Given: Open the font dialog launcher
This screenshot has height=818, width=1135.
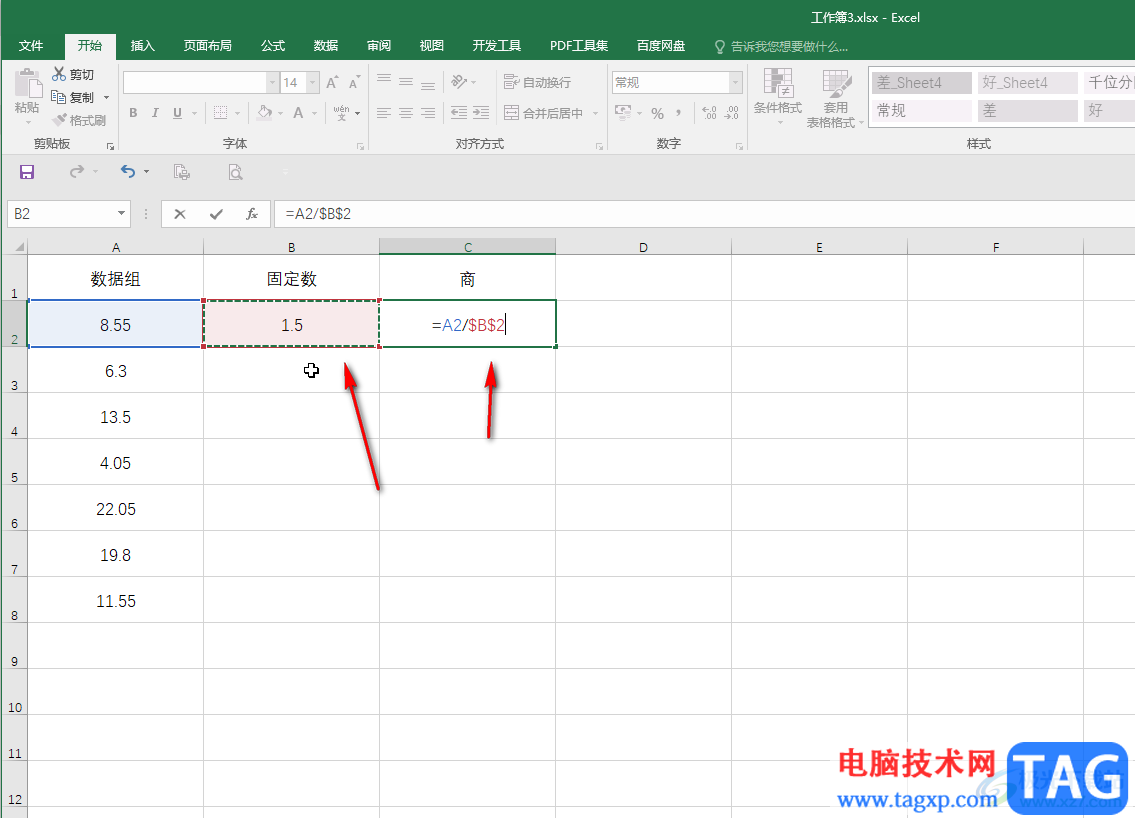Looking at the screenshot, I should pos(360,146).
